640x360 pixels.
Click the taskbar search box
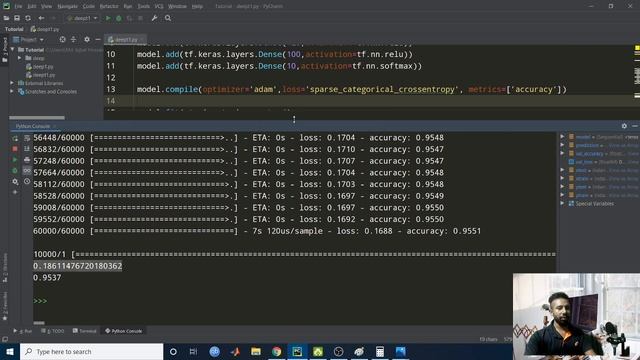click(91, 351)
